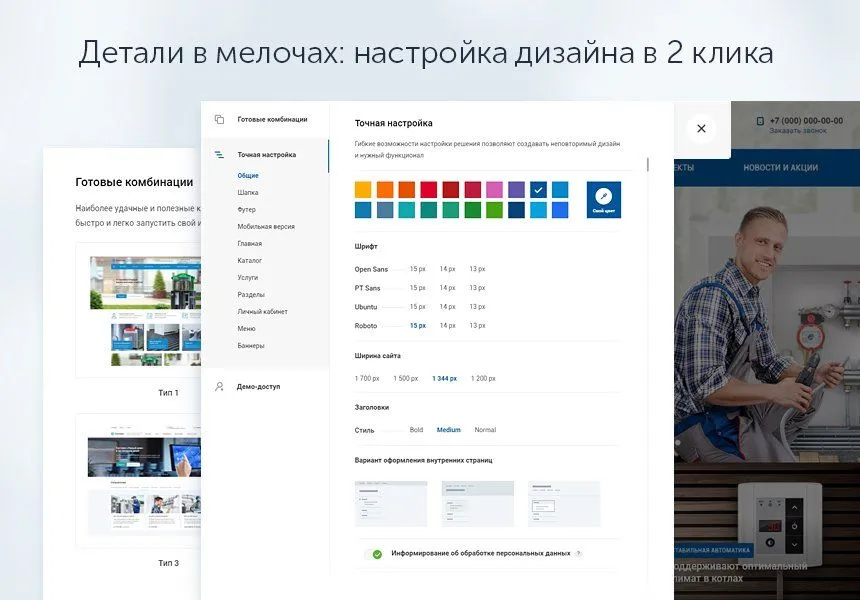This screenshot has height=600, width=860.
Task: Open the Шапка settings section
Action: 248,192
